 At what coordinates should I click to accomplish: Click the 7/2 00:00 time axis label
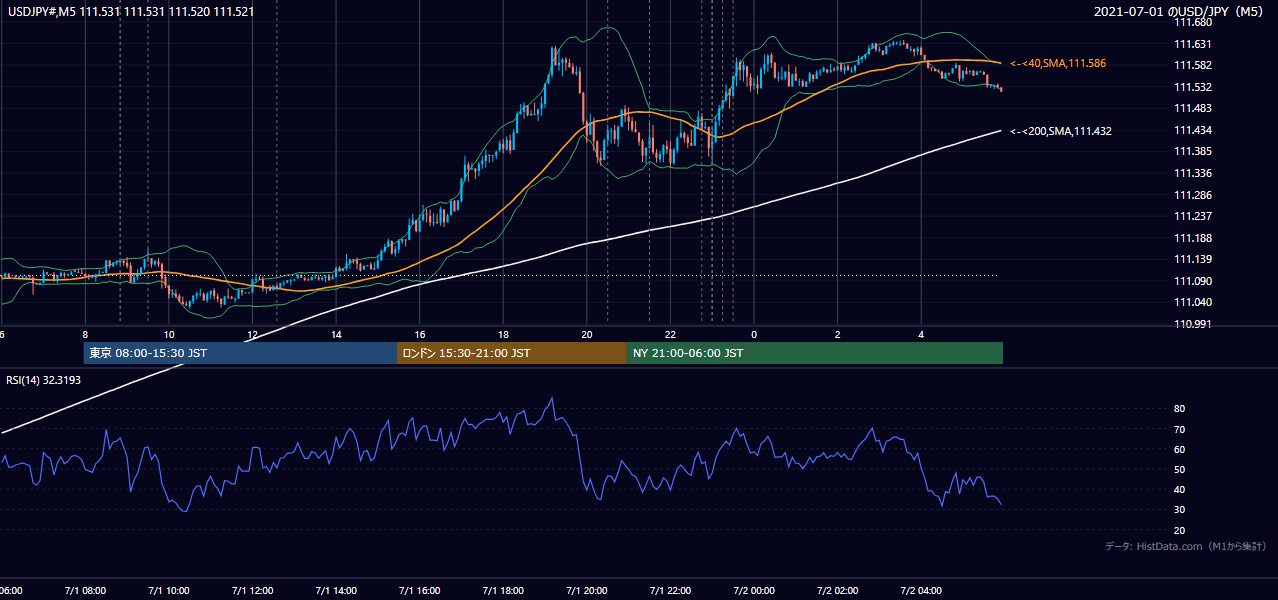click(x=754, y=591)
